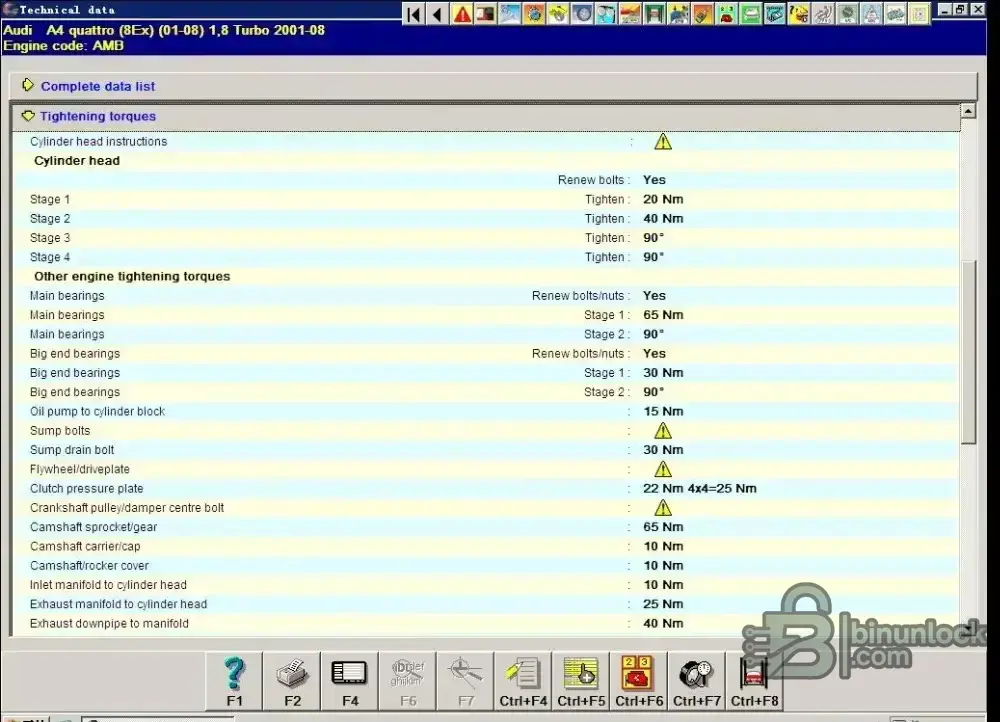This screenshot has width=1000, height=722.
Task: Print the data with the F2 printer button
Action: point(292,681)
